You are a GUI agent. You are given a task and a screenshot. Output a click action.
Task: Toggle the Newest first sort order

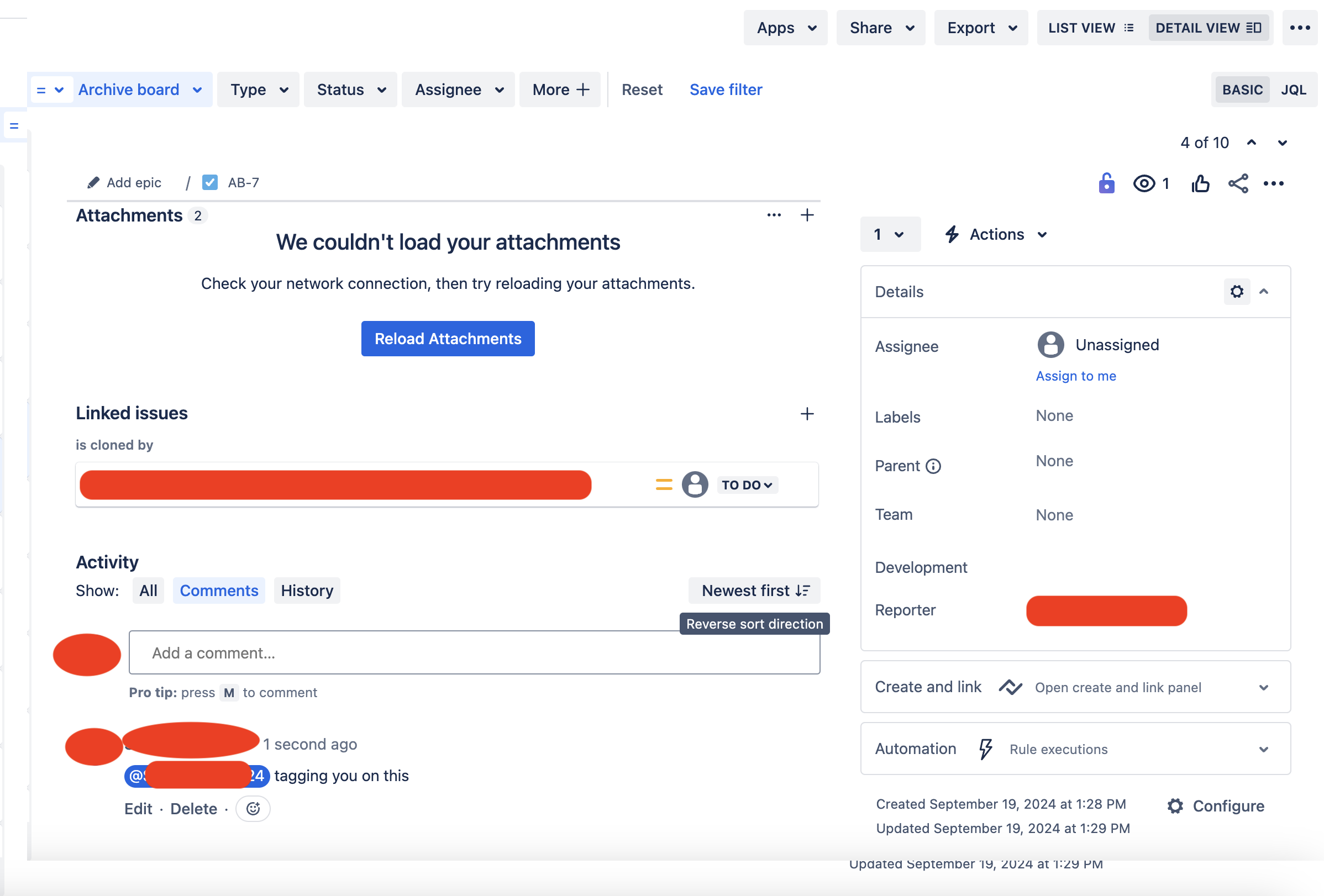pos(754,591)
